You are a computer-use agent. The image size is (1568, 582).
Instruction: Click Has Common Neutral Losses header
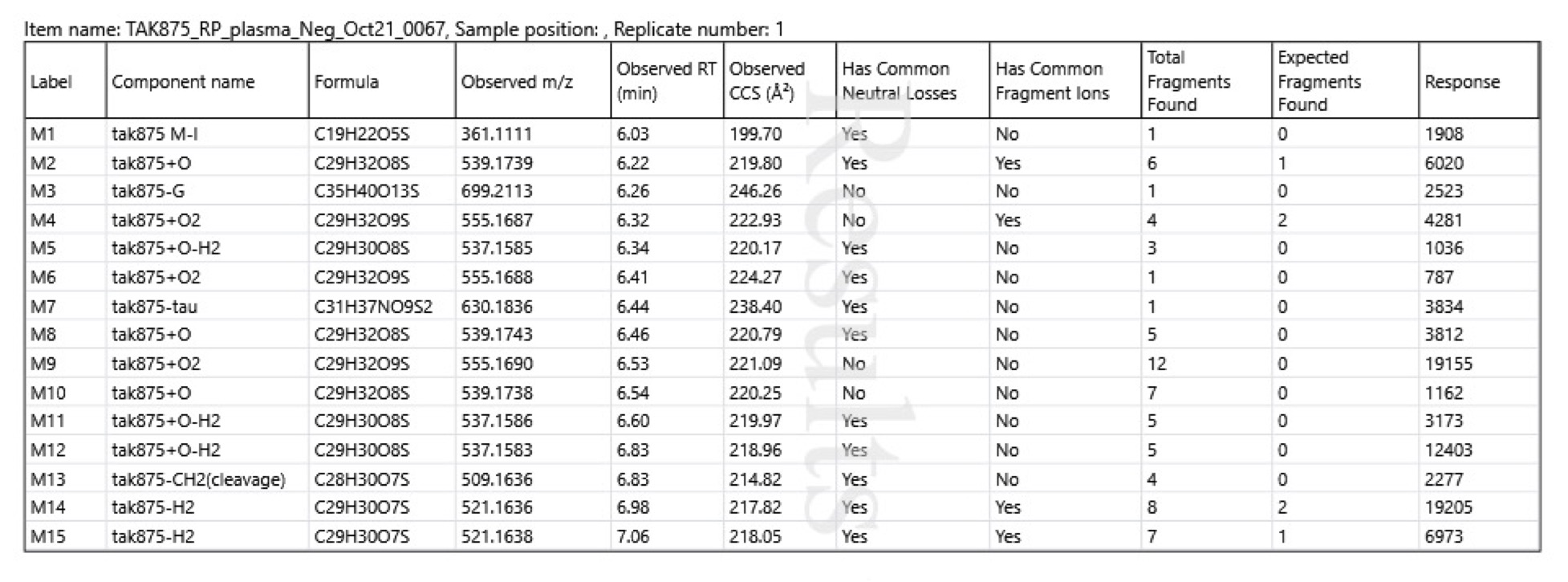899,81
